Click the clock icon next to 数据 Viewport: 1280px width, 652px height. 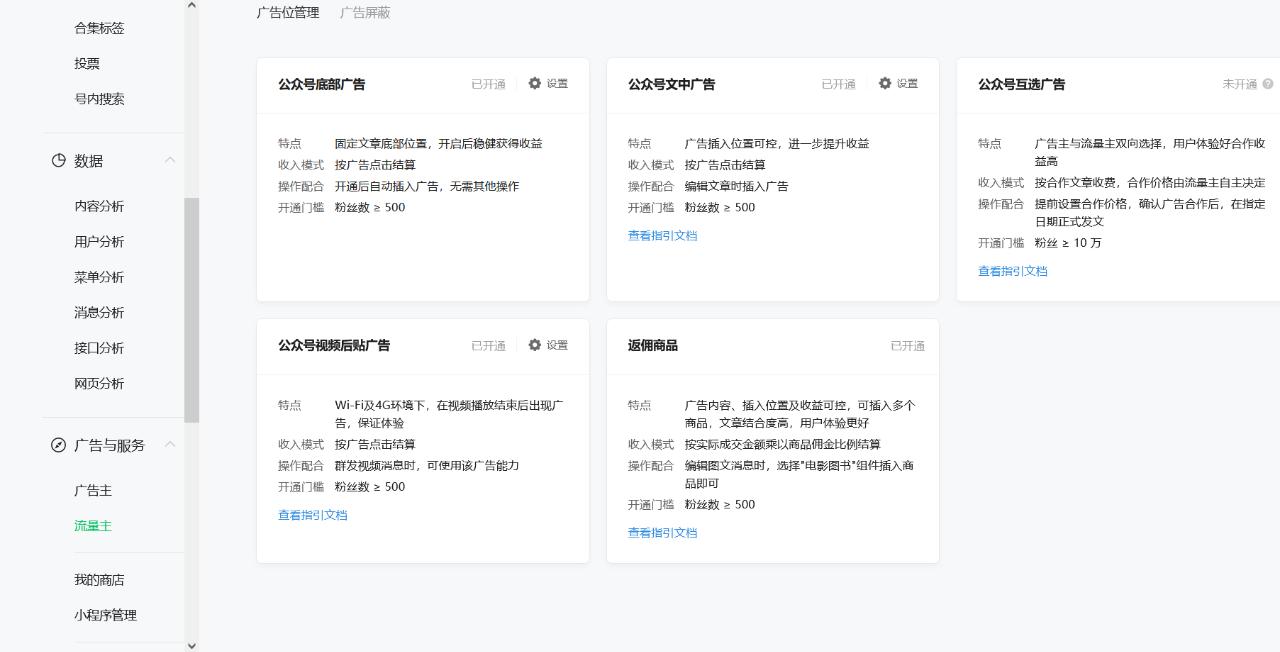coord(57,160)
